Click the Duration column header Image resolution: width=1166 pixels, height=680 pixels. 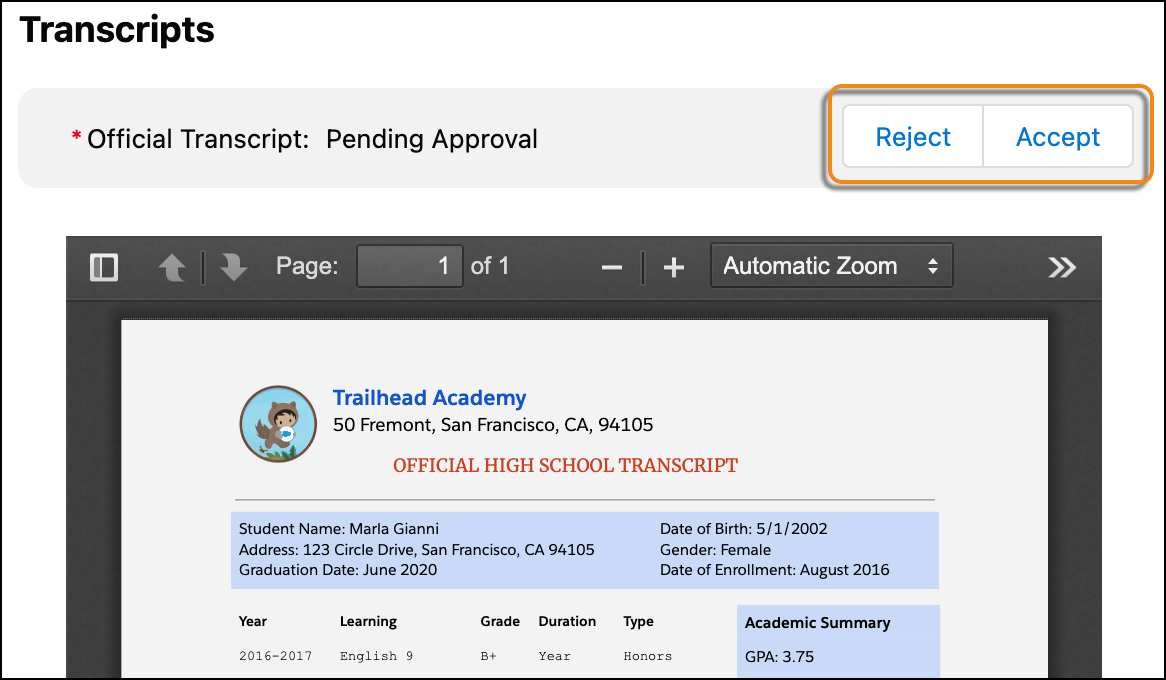(x=567, y=621)
